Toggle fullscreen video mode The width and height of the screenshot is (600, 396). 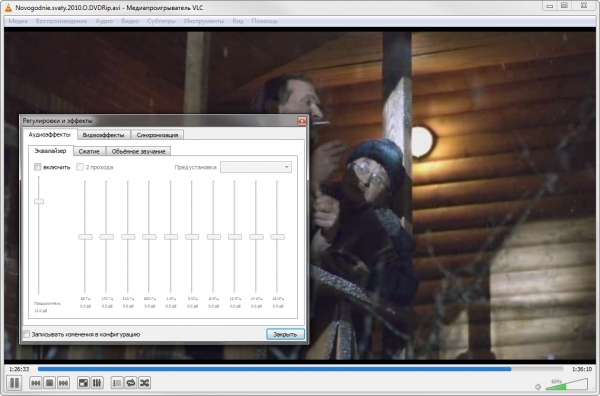tap(83, 383)
